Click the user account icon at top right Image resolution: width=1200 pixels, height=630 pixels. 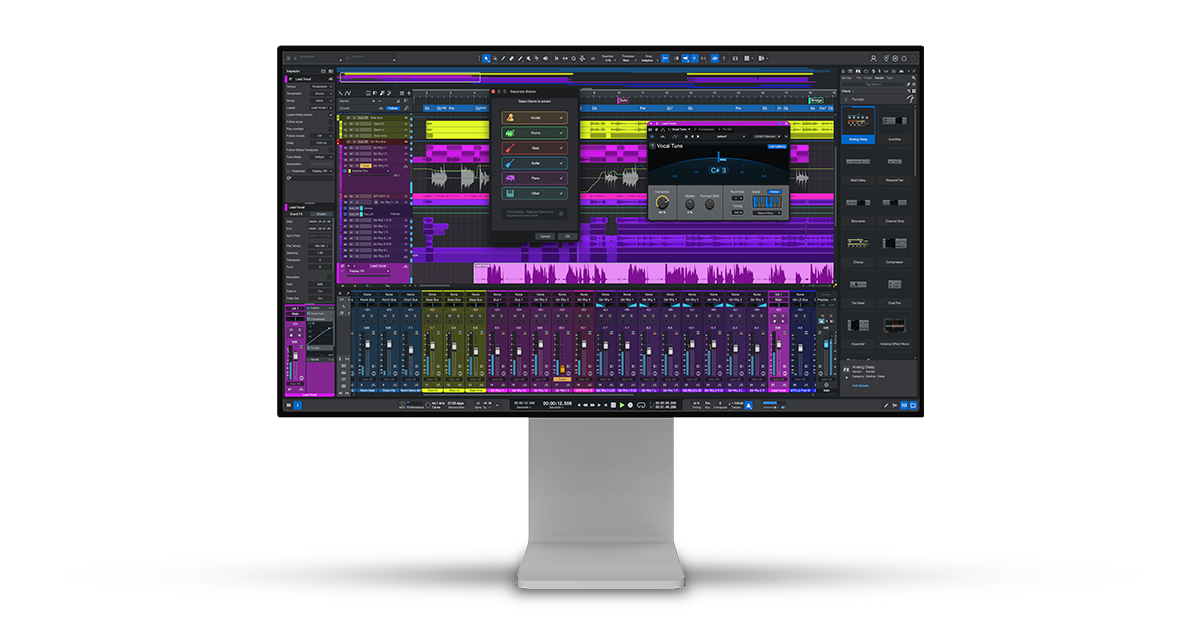(x=873, y=58)
